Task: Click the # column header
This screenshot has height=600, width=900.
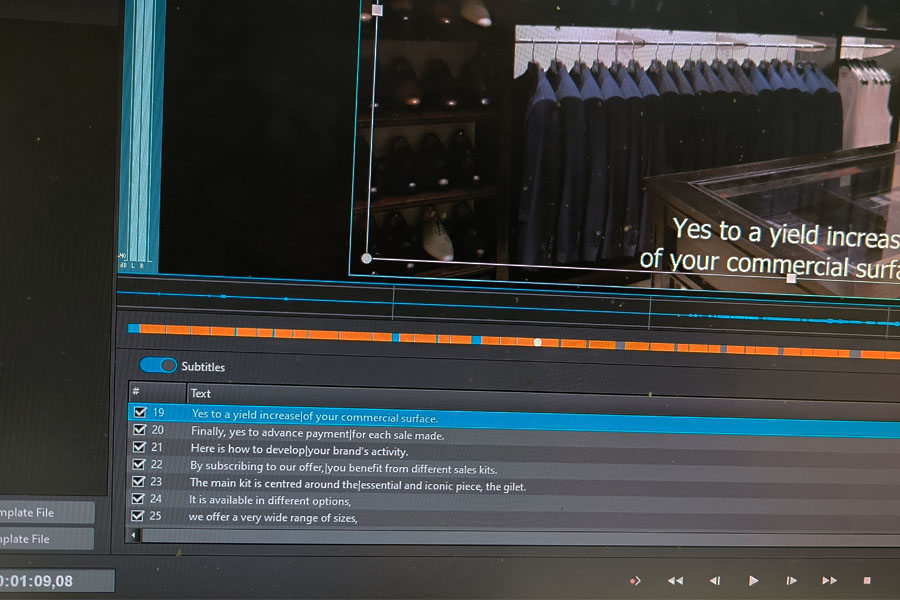Action: [x=157, y=392]
